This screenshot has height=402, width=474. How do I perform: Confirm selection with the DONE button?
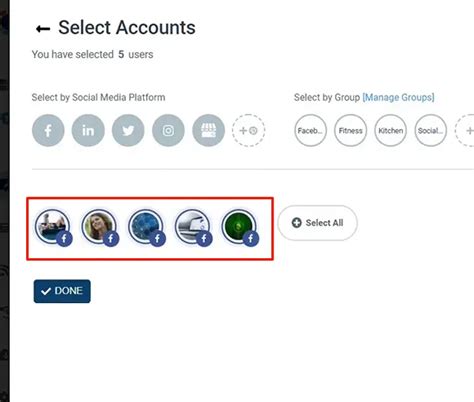(62, 291)
